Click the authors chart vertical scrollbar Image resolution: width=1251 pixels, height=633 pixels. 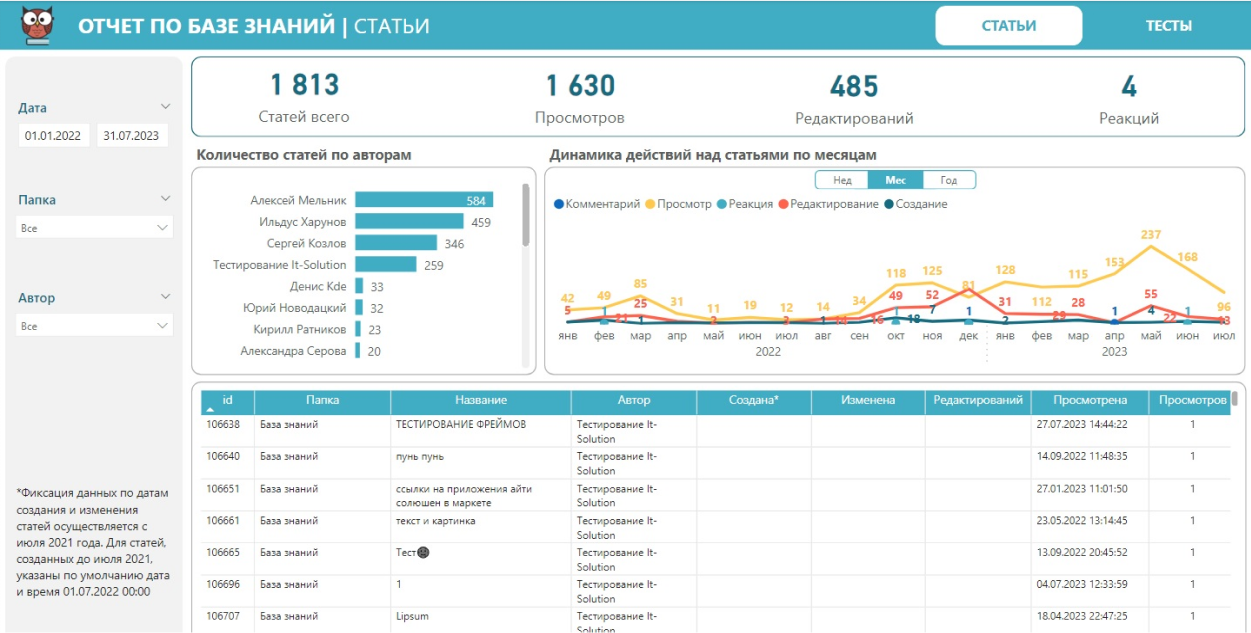(x=526, y=215)
